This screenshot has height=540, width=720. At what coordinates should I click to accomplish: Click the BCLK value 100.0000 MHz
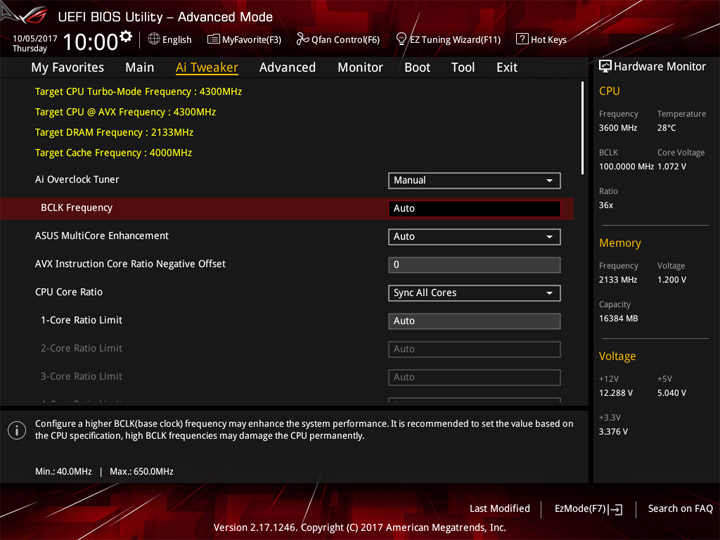tap(626, 166)
